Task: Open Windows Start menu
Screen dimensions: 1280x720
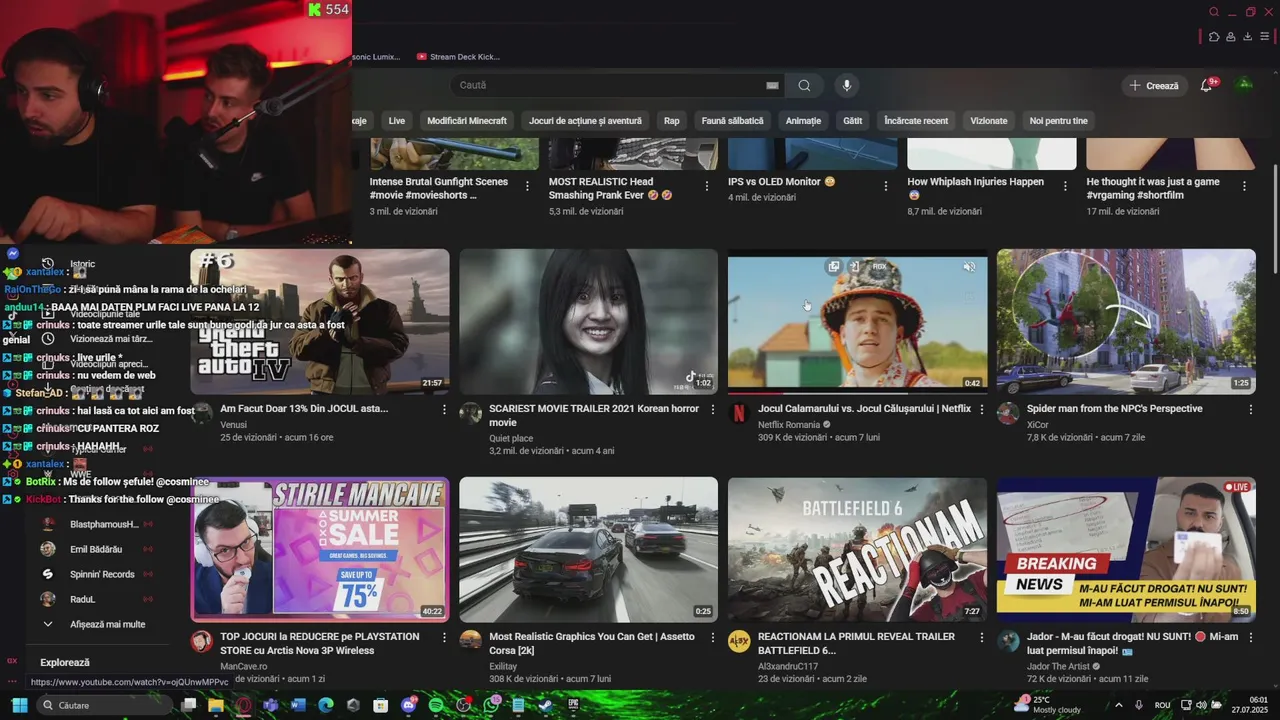Action: [x=19, y=705]
